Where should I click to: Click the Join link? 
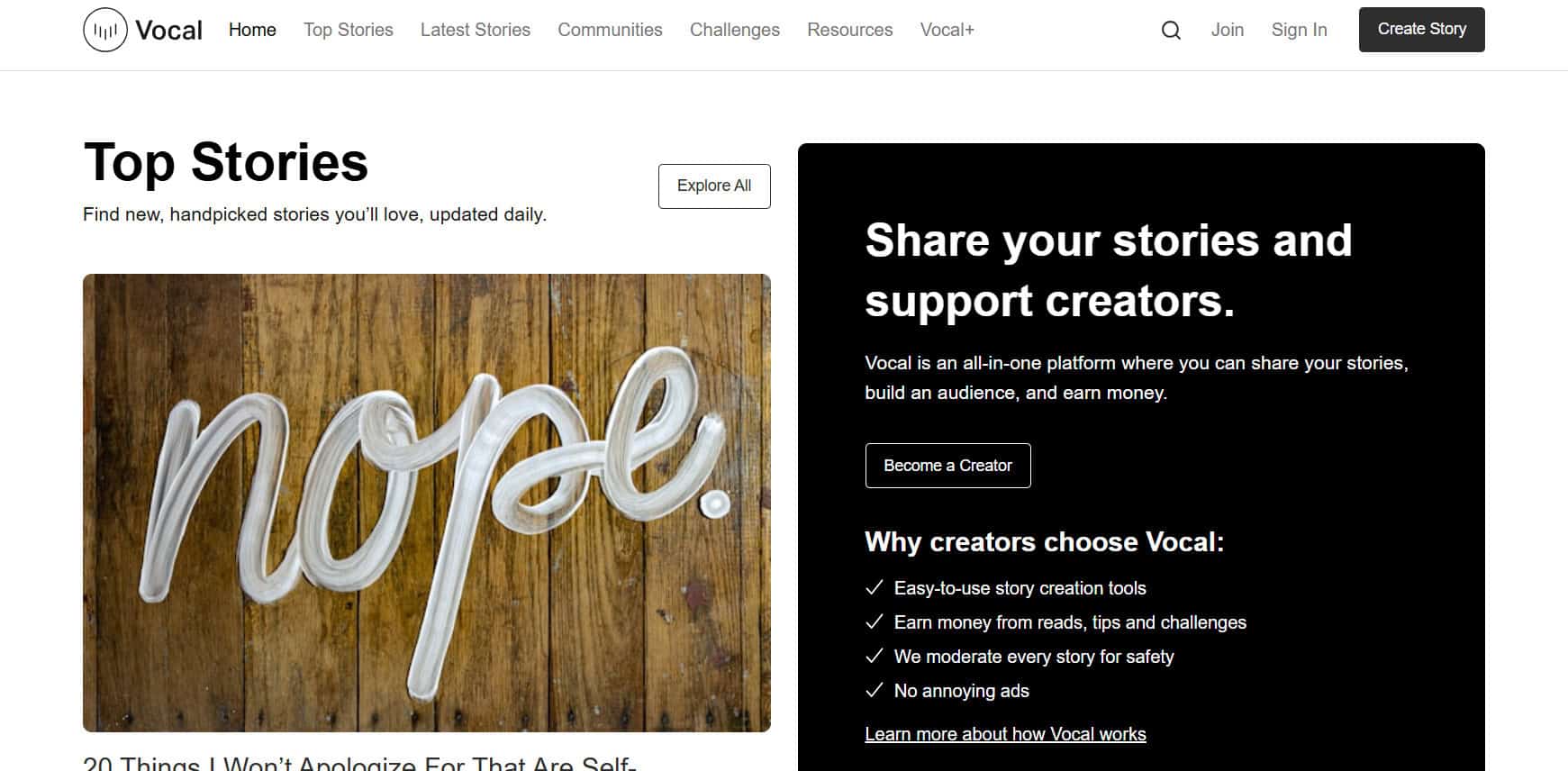point(1228,30)
